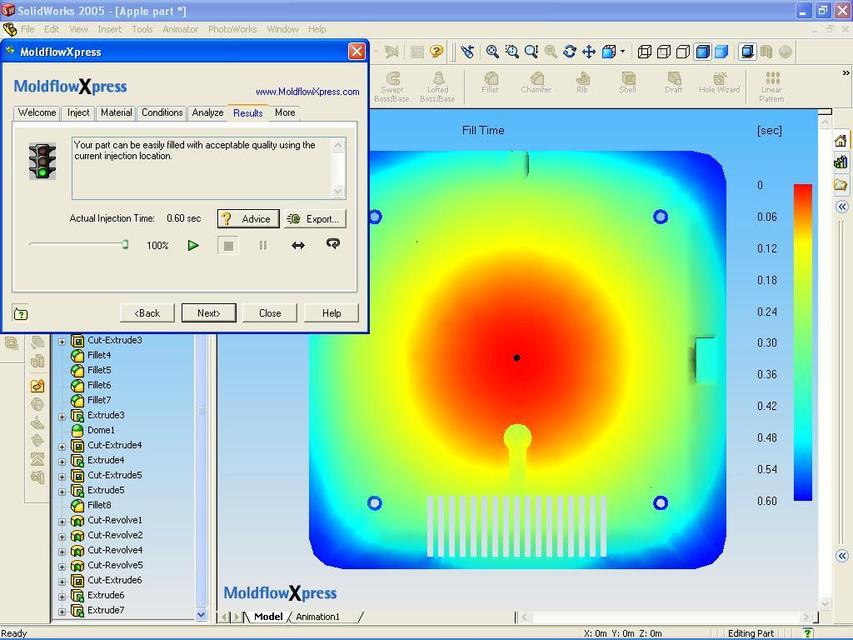Image resolution: width=853 pixels, height=640 pixels.
Task: Play the fill time animation
Action: (193, 245)
